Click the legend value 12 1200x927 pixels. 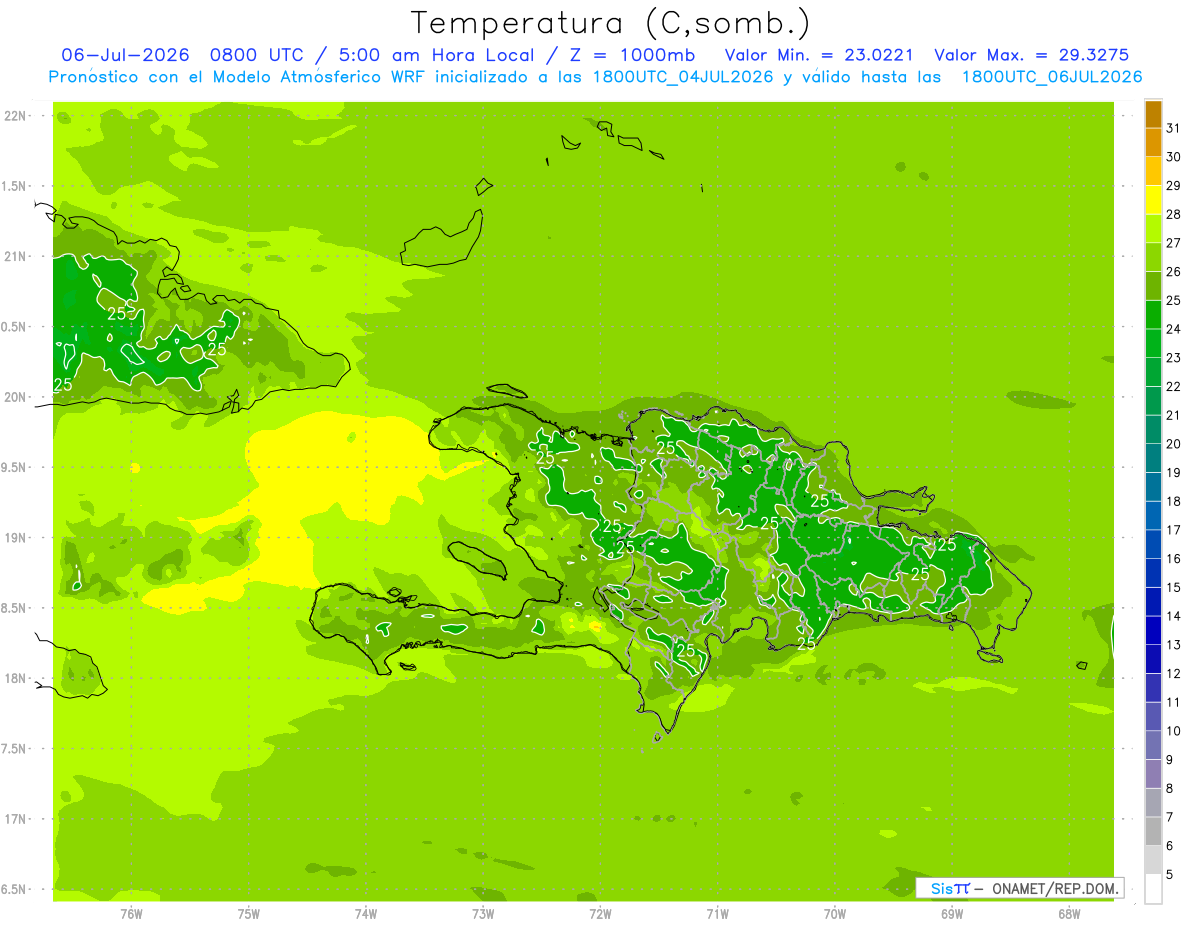[1173, 674]
